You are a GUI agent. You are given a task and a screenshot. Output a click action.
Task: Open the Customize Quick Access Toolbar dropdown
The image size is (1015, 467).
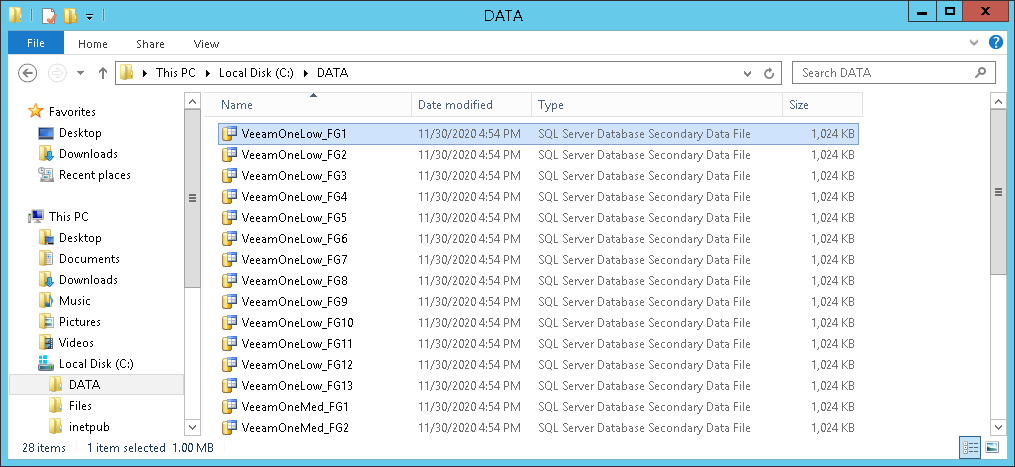pos(89,16)
